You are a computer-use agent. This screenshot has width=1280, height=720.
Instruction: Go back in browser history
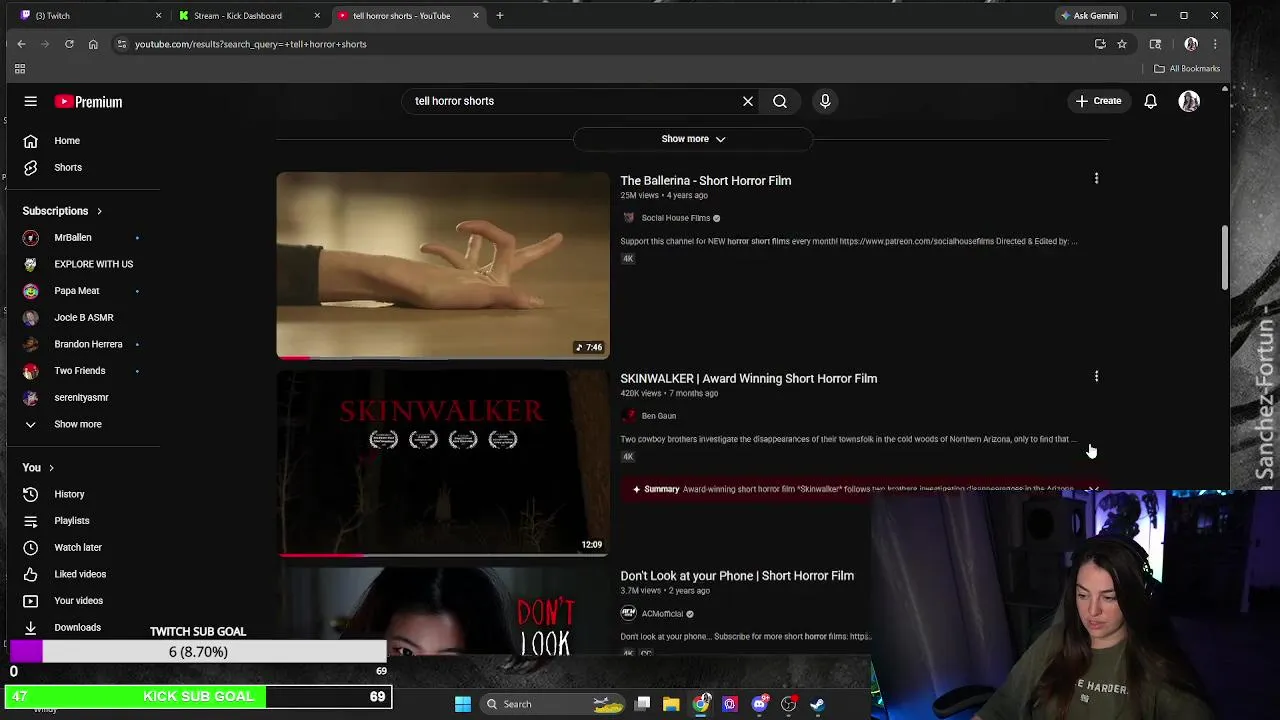21,44
